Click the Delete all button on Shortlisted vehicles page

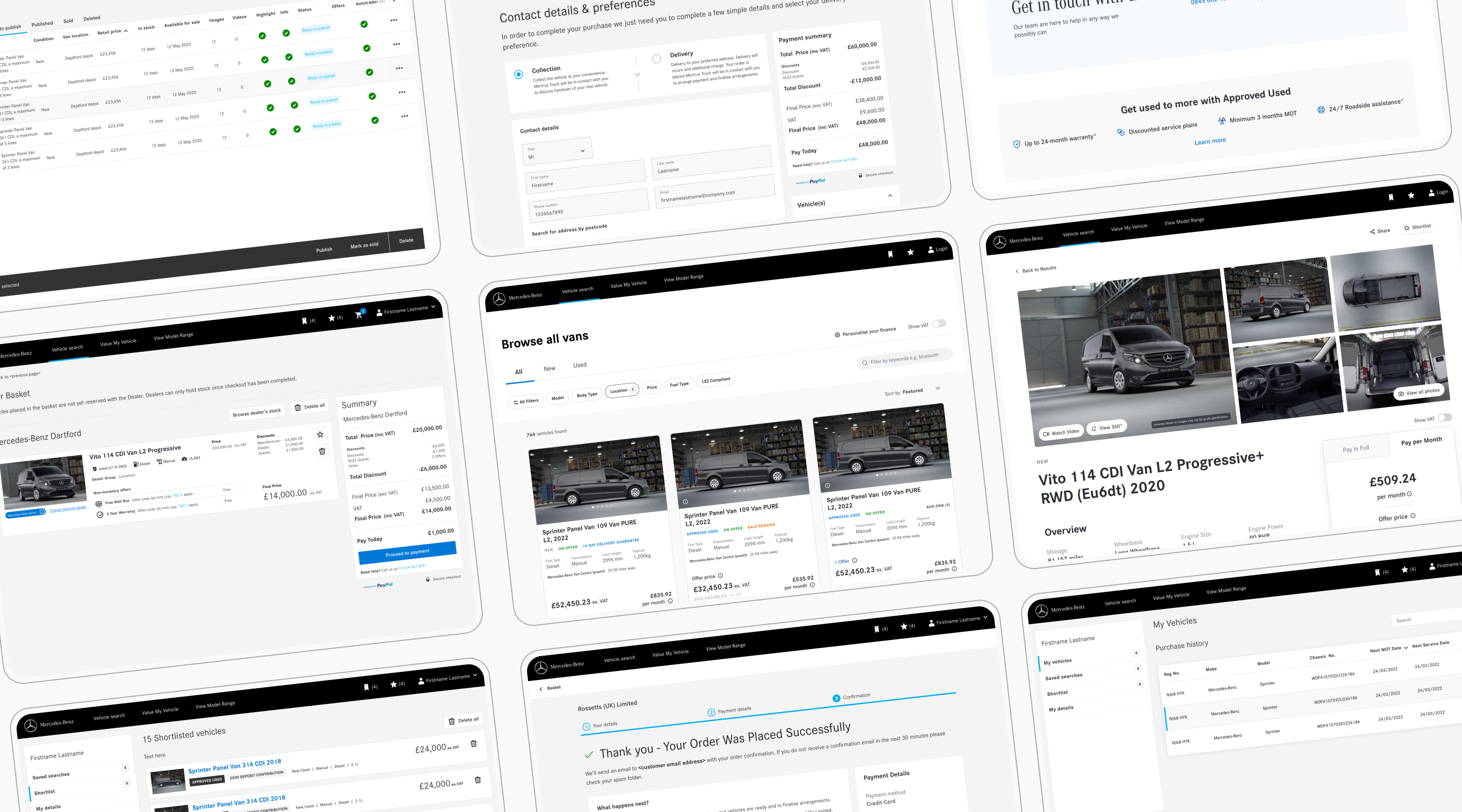tap(463, 720)
